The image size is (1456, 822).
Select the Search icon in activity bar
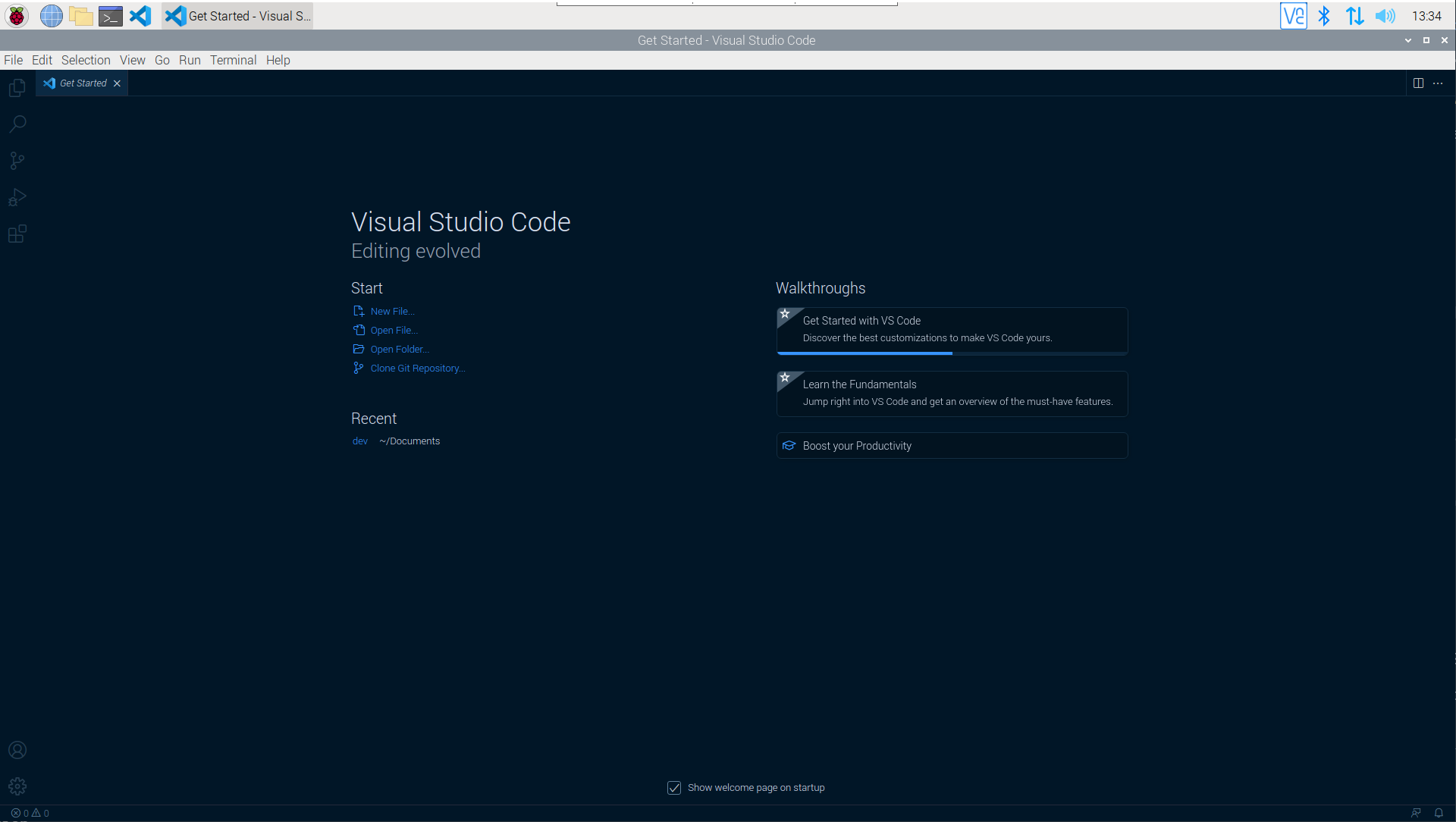[x=17, y=124]
